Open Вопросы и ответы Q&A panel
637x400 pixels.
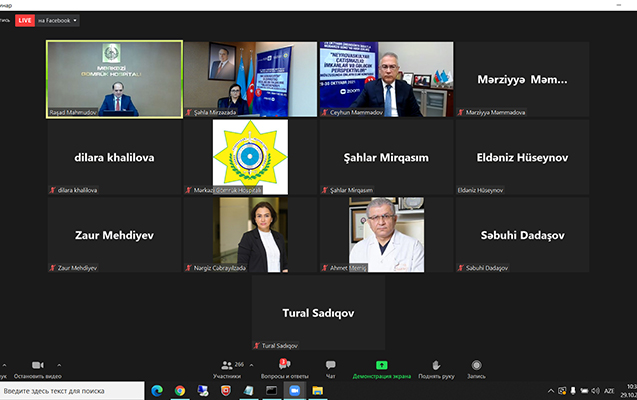pyautogui.click(x=286, y=368)
